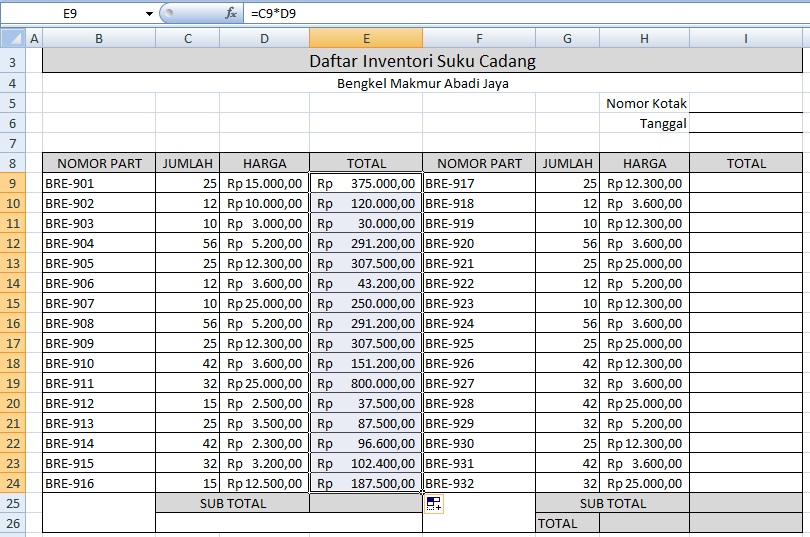
Task: Click quantity cell 25 for BRE-901
Action: point(188,183)
